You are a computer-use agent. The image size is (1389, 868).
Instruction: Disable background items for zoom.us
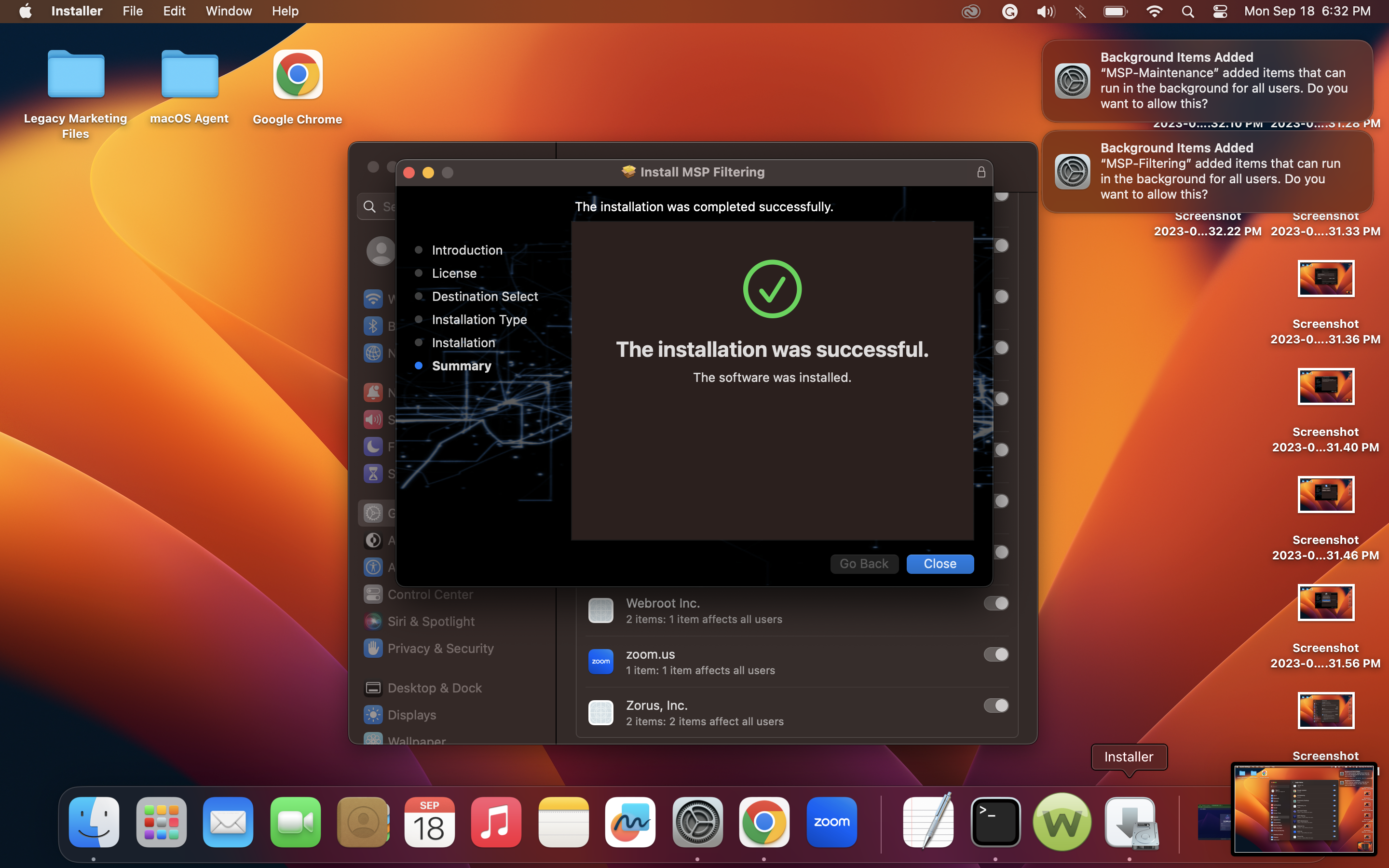tap(996, 654)
